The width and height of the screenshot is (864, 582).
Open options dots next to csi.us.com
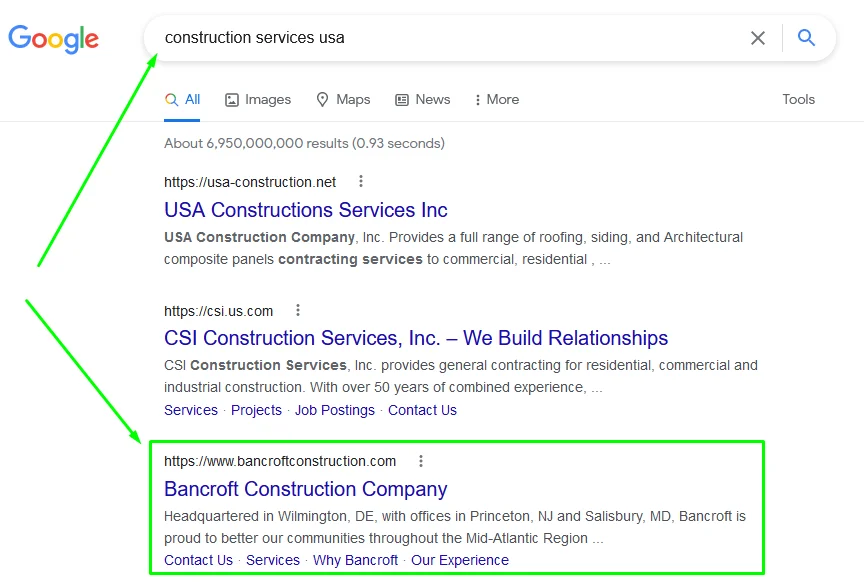coord(298,310)
